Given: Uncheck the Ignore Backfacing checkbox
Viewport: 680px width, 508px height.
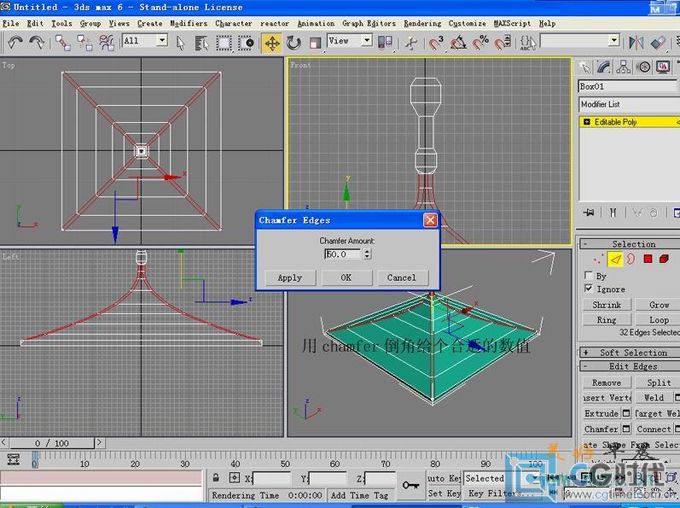Looking at the screenshot, I should (588, 288).
